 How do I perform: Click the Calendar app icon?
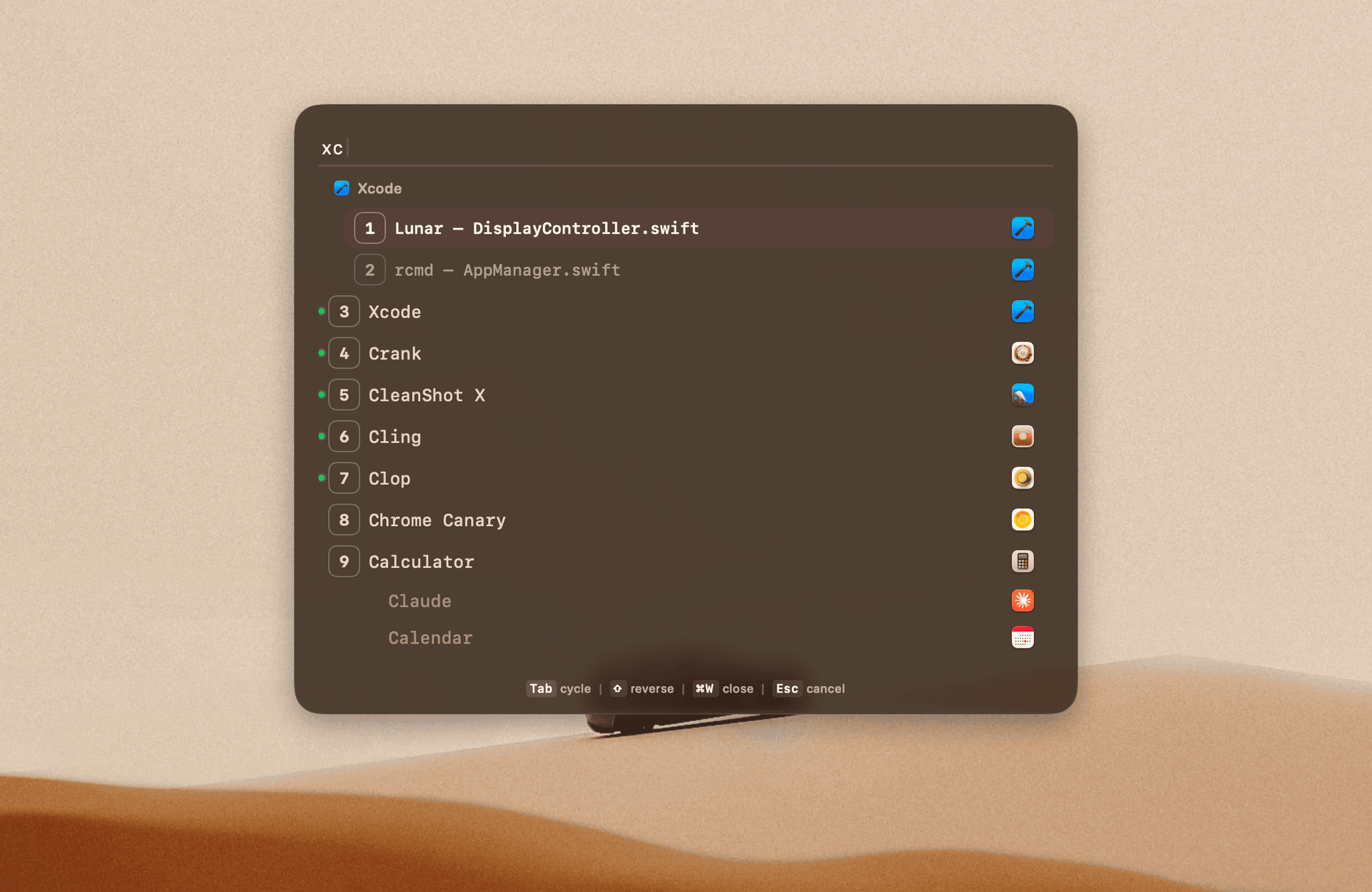click(1023, 638)
